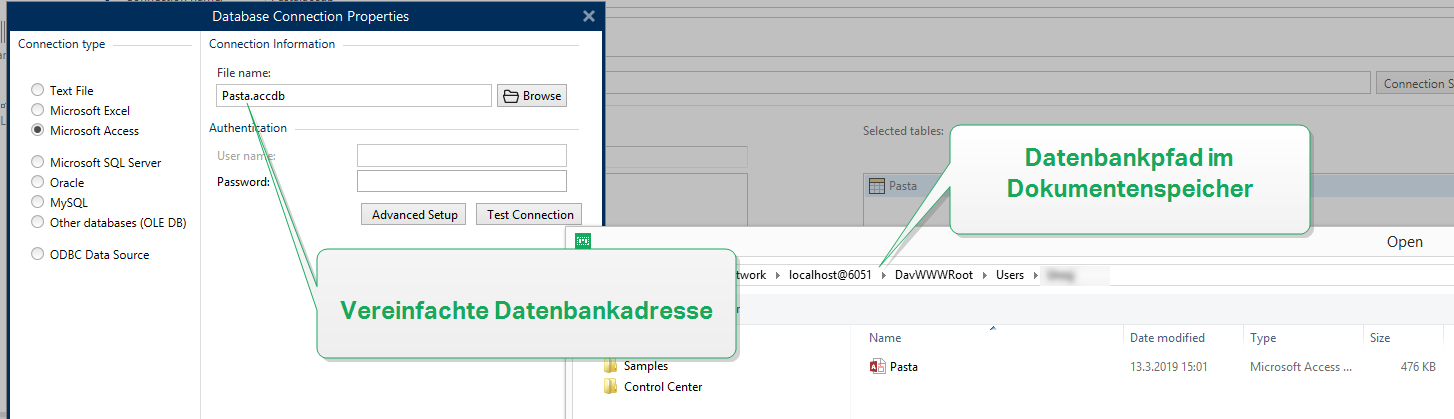
Task: Click the Access file icon beside Pasta
Action: (877, 366)
